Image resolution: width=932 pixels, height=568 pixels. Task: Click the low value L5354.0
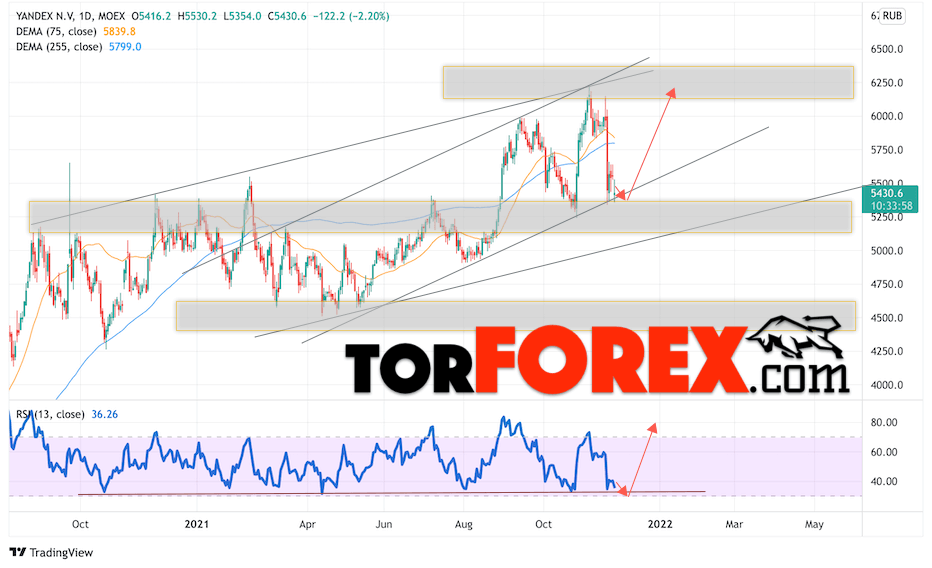[243, 16]
